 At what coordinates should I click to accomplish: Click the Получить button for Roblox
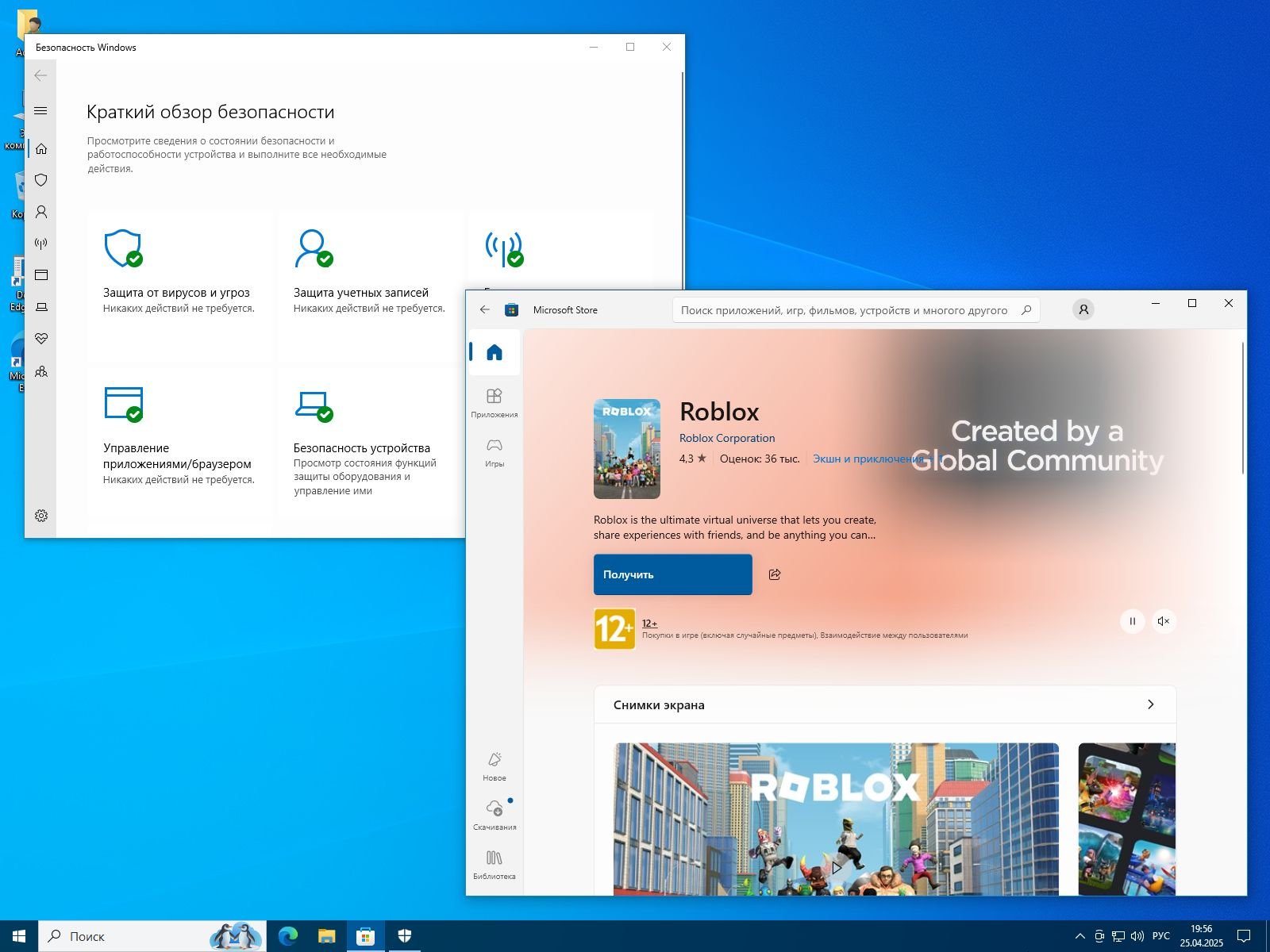pos(673,574)
